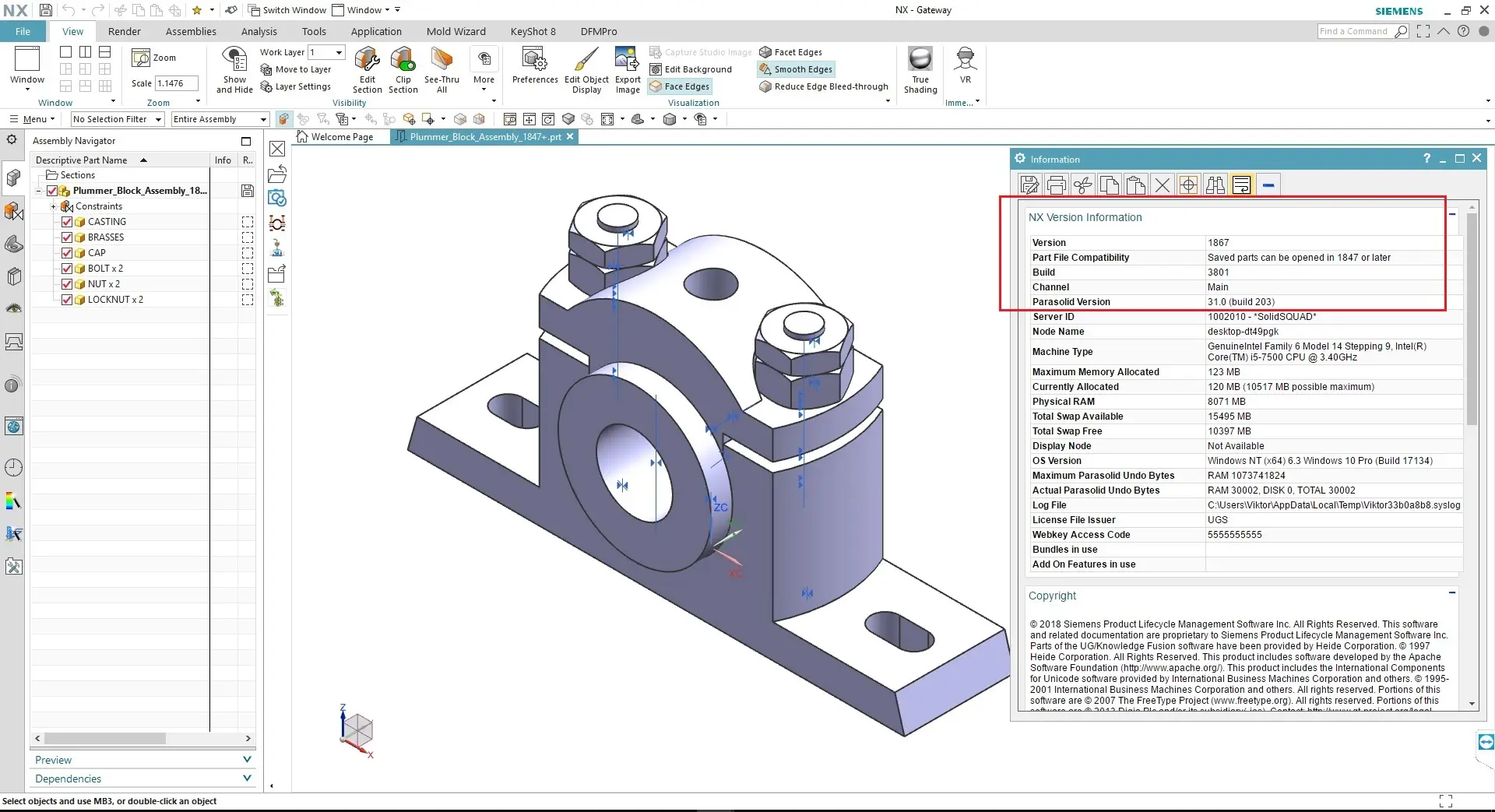This screenshot has width=1495, height=812.
Task: Expand the Preview panel
Action: (247, 760)
